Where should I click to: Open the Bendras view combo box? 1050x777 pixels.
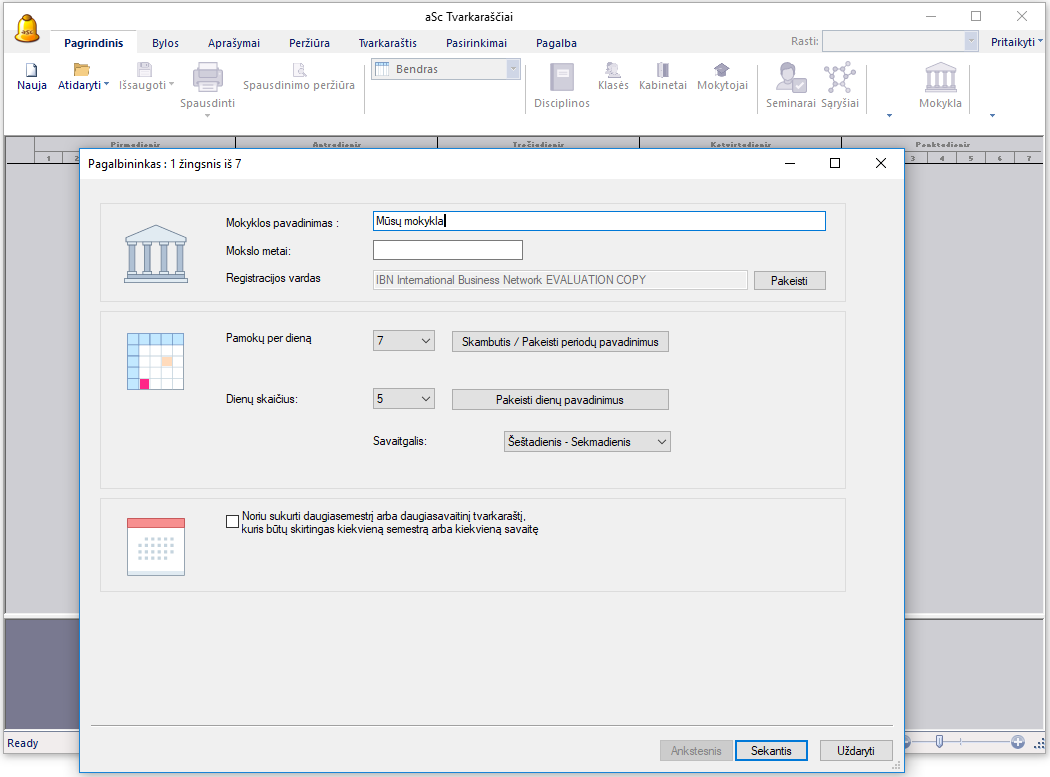(446, 69)
